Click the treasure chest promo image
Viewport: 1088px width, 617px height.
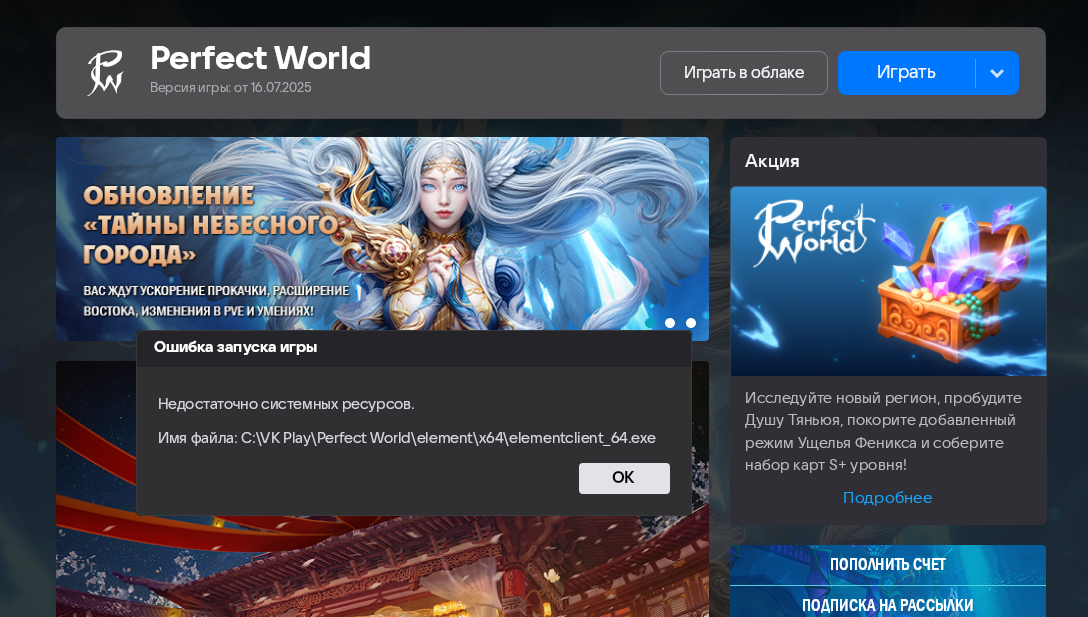tap(888, 281)
